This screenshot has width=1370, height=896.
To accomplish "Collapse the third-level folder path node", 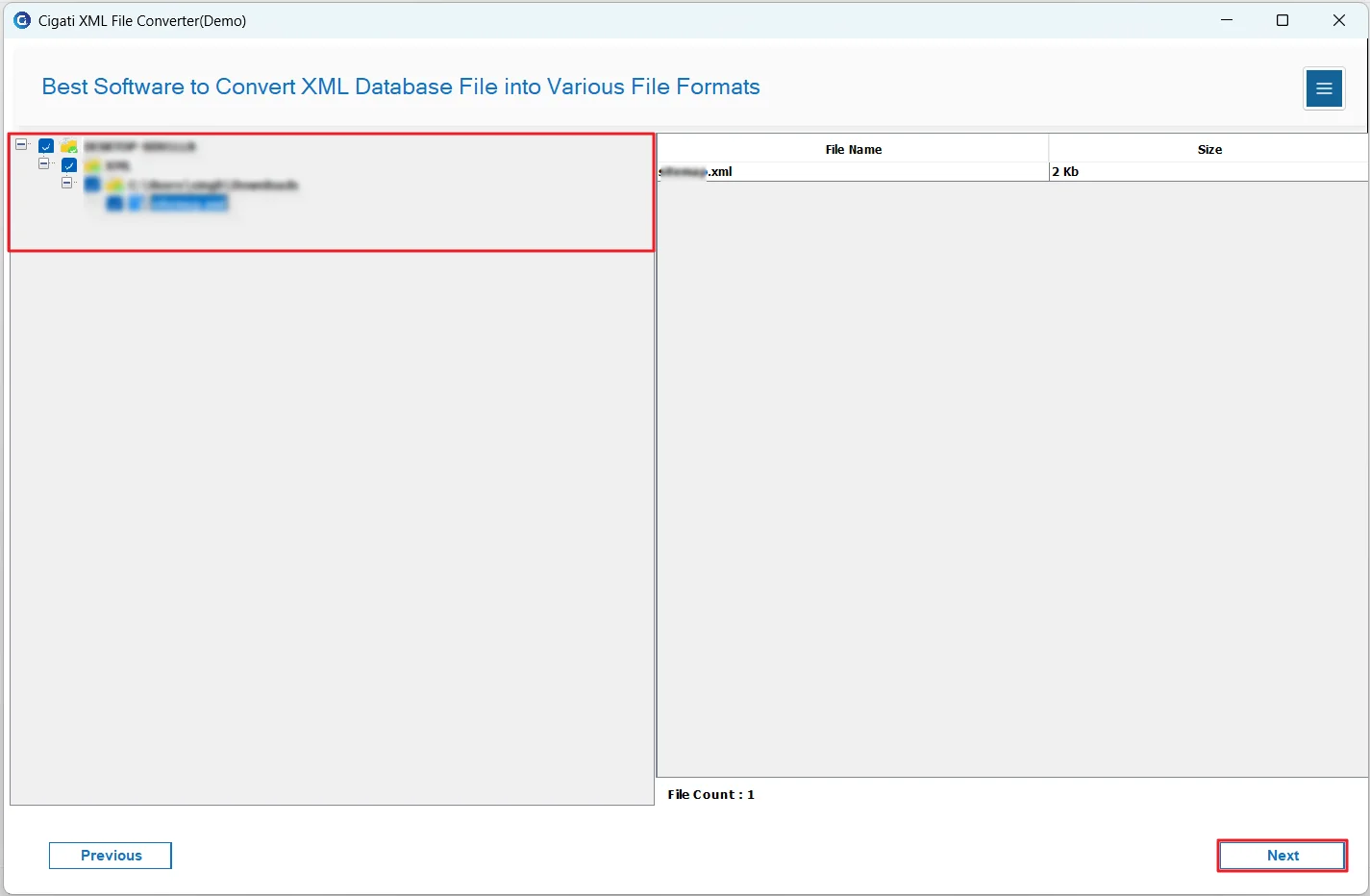I will pyautogui.click(x=67, y=183).
